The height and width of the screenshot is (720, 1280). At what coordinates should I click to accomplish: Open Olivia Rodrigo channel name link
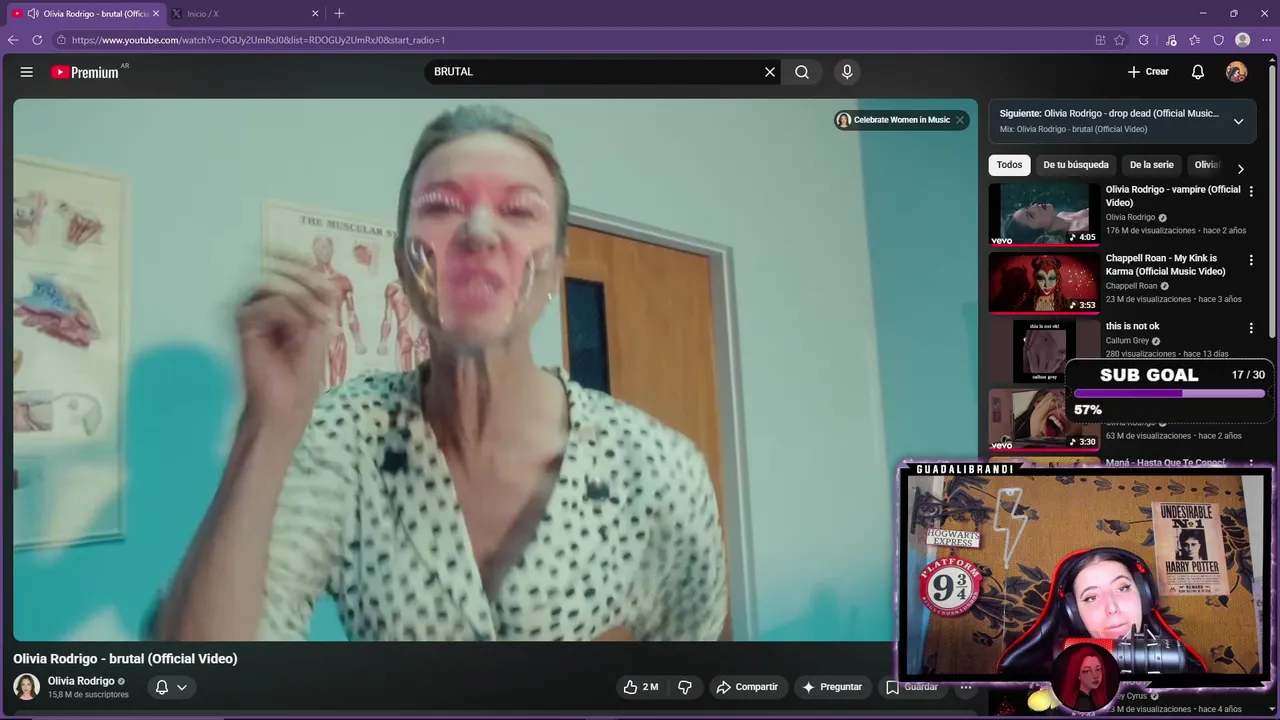[81, 681]
